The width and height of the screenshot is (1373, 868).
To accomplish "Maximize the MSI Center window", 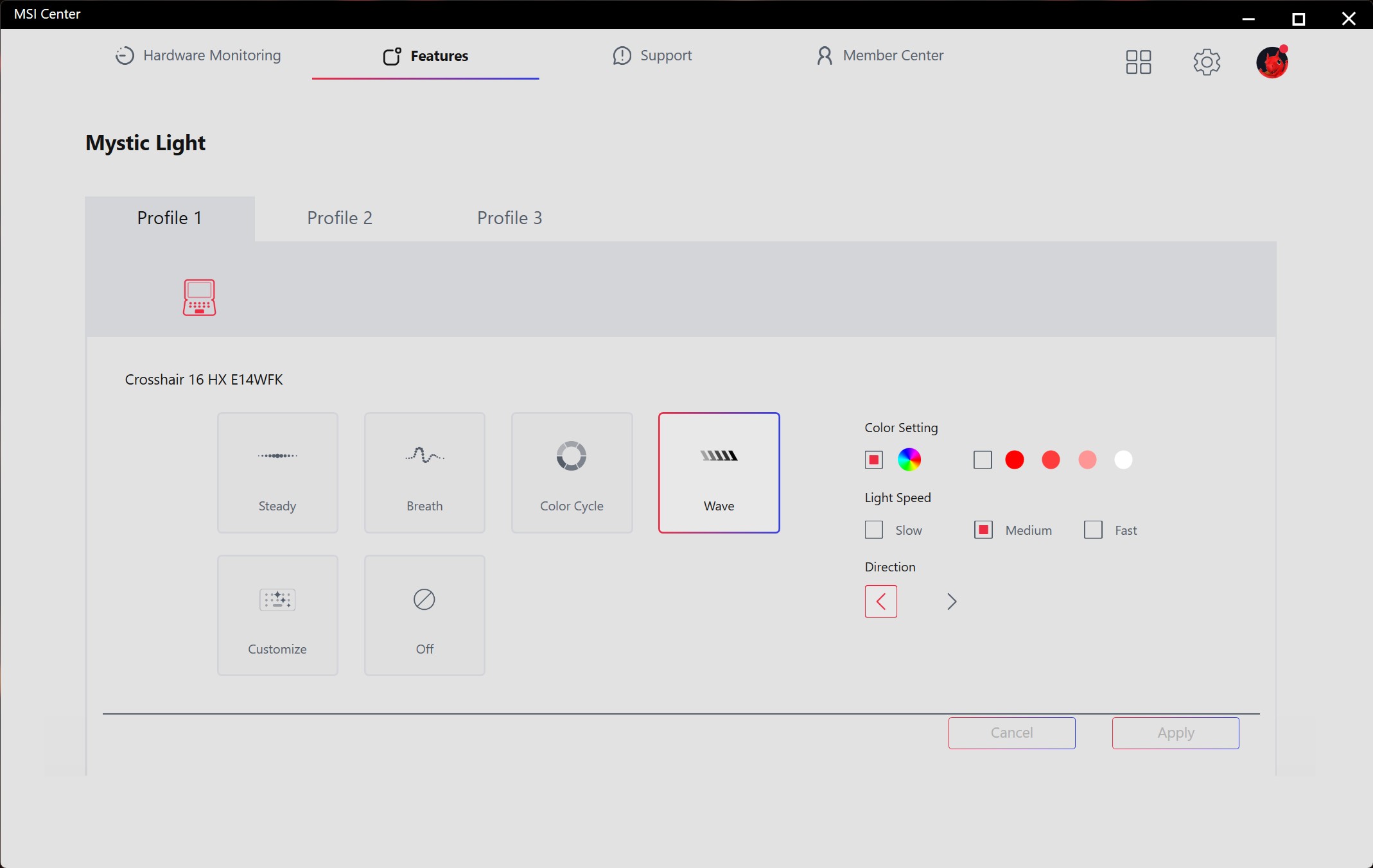I will [x=1299, y=19].
